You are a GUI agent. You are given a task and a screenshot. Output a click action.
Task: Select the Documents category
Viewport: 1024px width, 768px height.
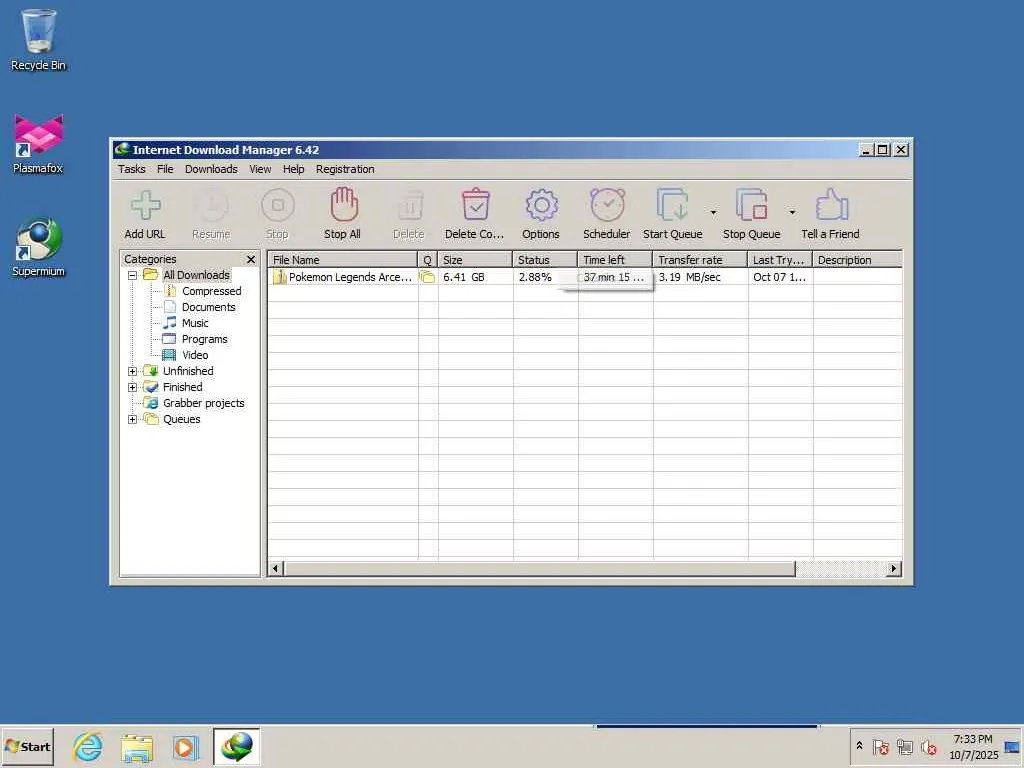[x=208, y=307]
